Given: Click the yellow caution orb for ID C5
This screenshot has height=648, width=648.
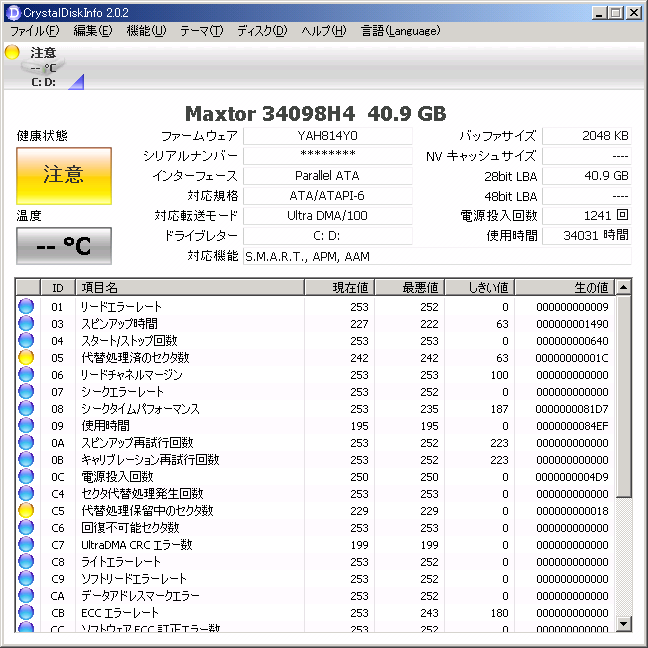Looking at the screenshot, I should click(26, 510).
